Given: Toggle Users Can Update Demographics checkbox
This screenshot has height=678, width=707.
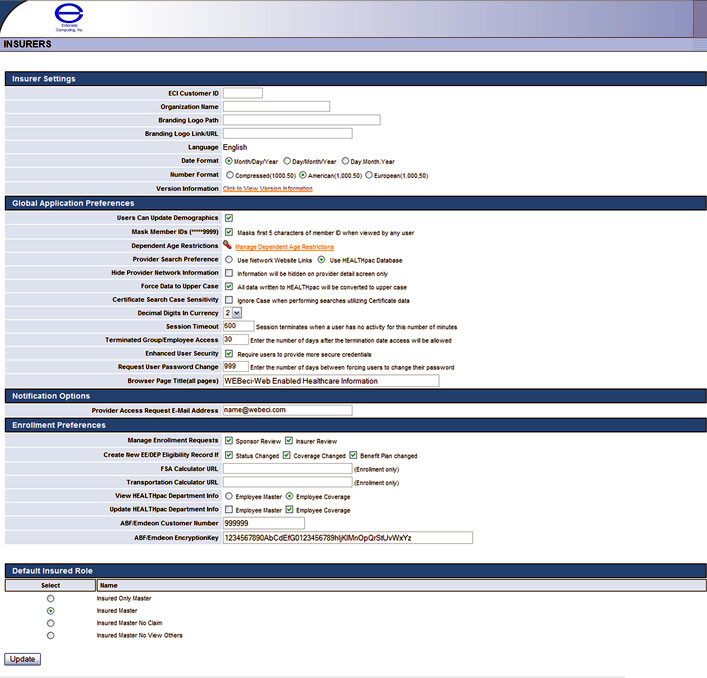Looking at the screenshot, I should (x=229, y=217).
